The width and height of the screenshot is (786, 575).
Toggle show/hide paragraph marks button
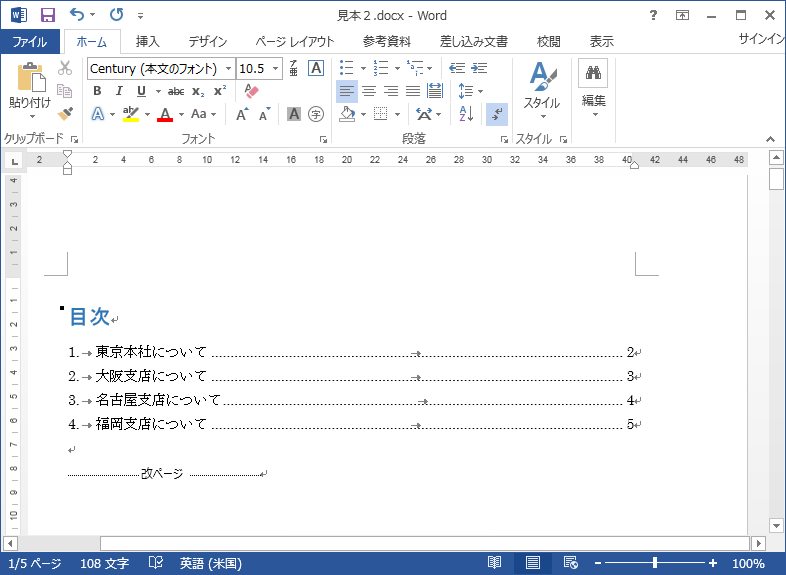pos(496,114)
